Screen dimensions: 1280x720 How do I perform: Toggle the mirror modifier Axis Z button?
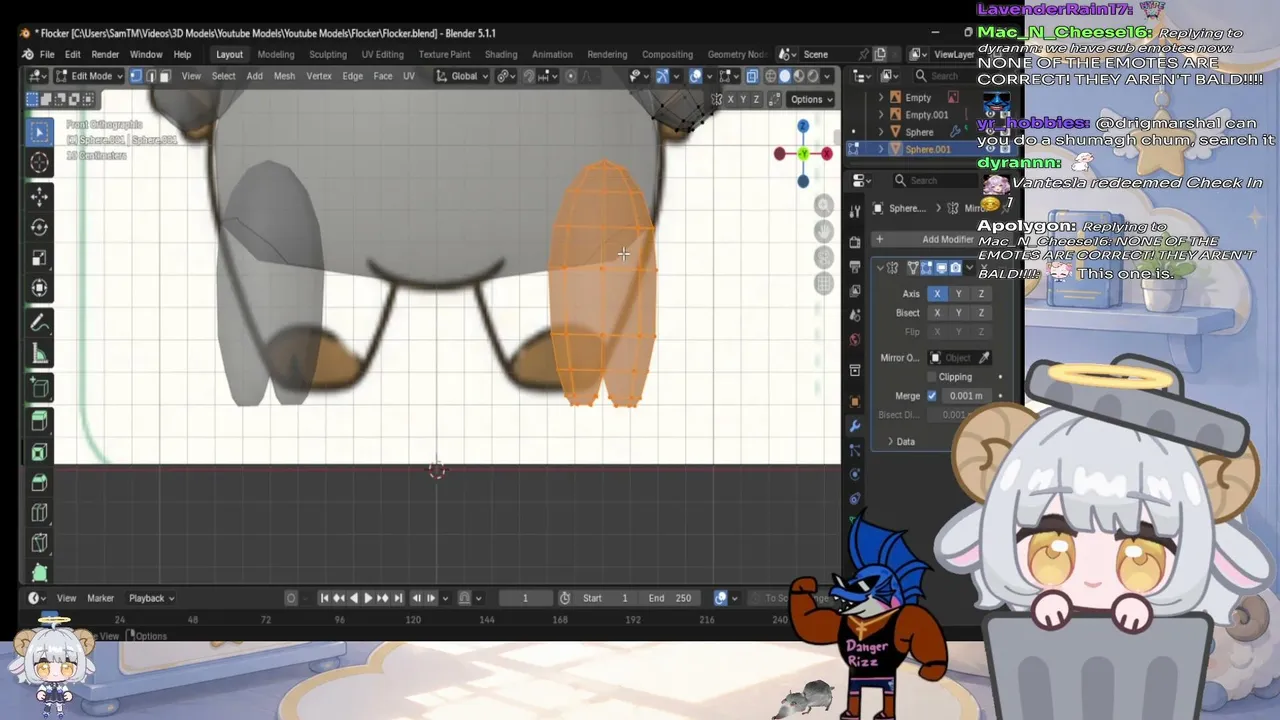981,294
